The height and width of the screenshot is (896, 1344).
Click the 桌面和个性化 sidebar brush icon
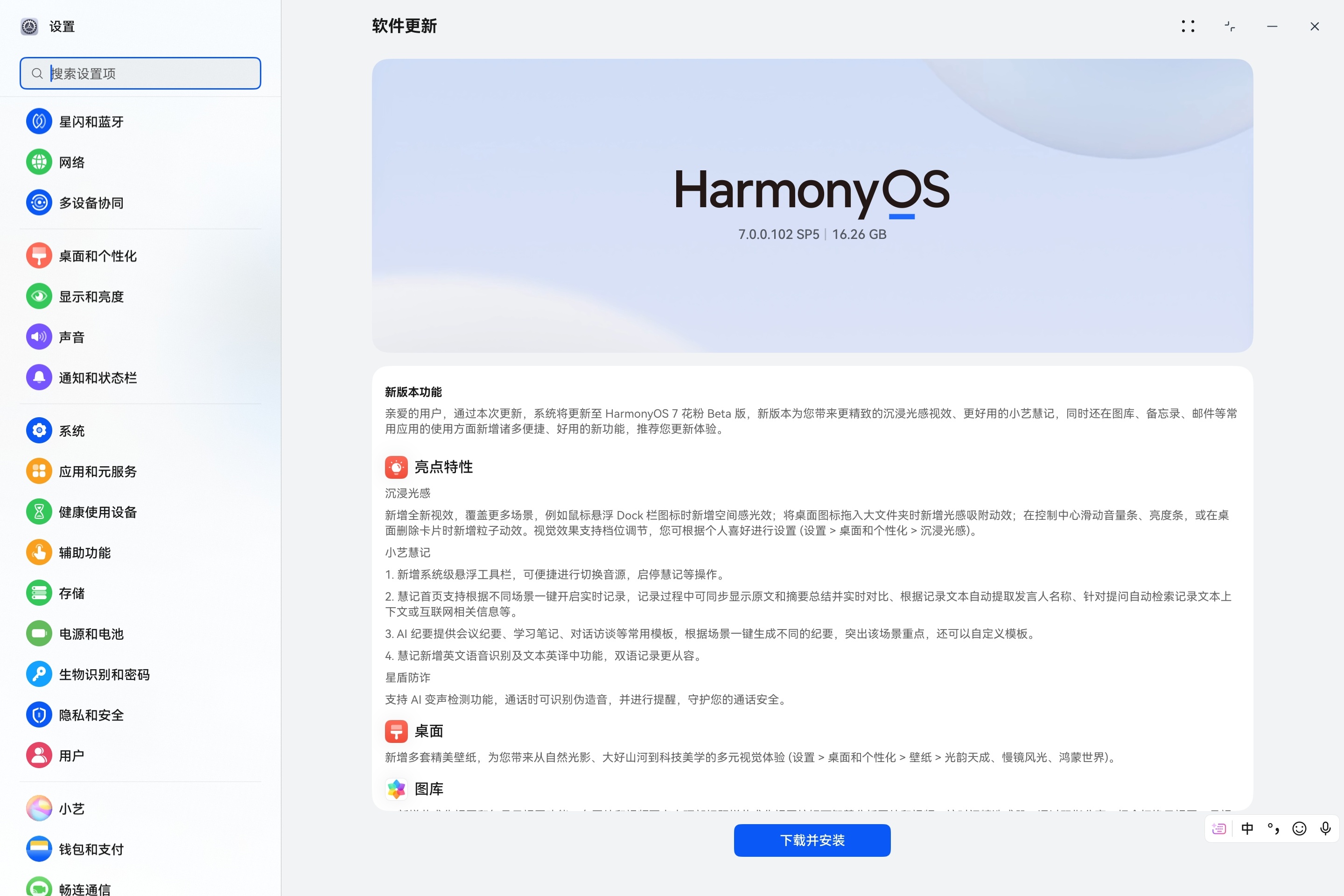point(39,256)
